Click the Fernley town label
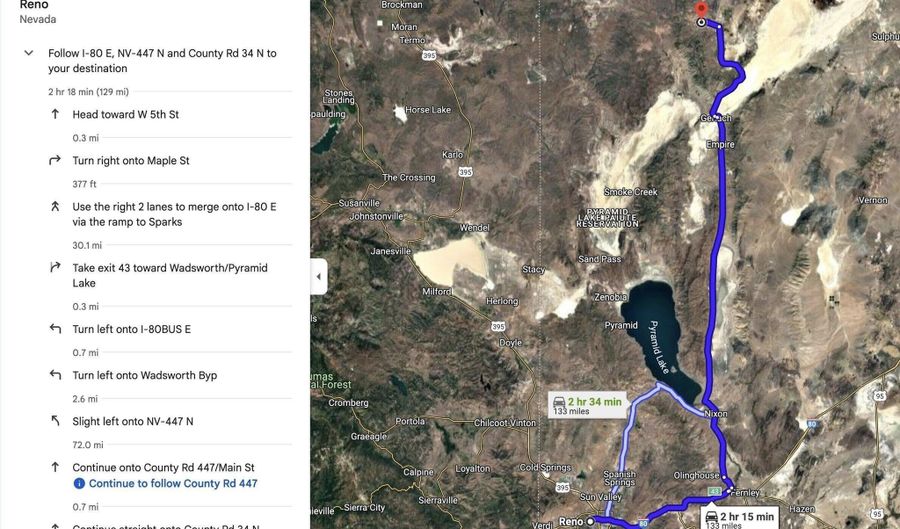Viewport: 900px width, 529px height. click(745, 493)
